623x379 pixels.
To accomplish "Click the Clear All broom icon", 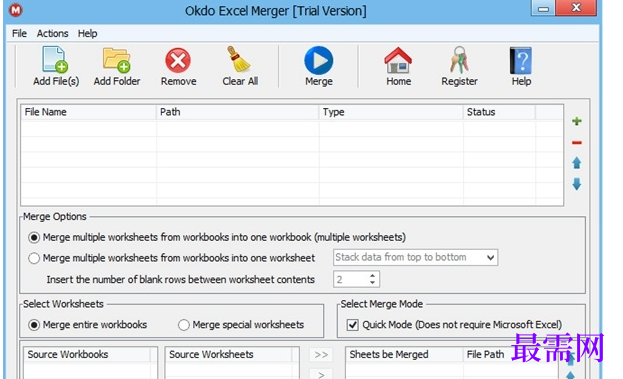I will tap(238, 59).
